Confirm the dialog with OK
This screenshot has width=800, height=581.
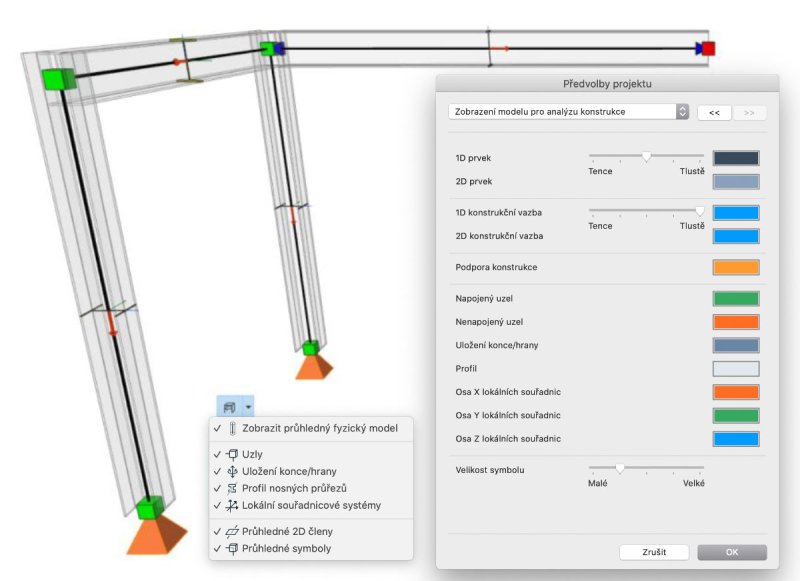click(732, 552)
